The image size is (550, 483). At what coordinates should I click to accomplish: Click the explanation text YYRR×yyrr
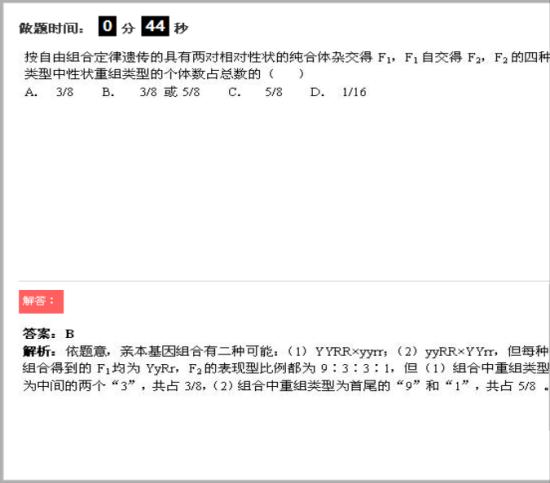point(351,351)
